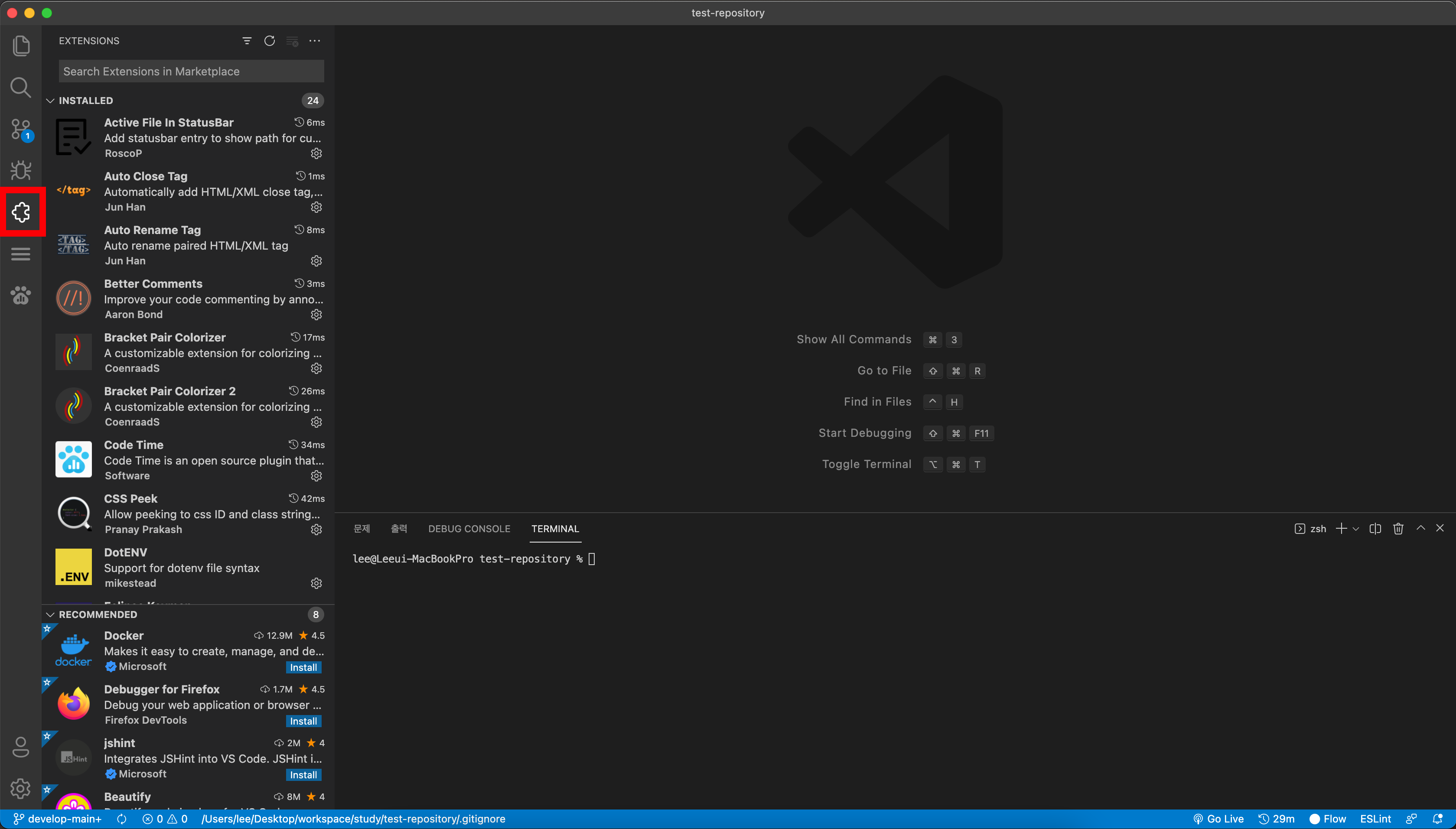Viewport: 1456px width, 829px height.
Task: Open the Explorer view in activity bar
Action: coord(21,46)
